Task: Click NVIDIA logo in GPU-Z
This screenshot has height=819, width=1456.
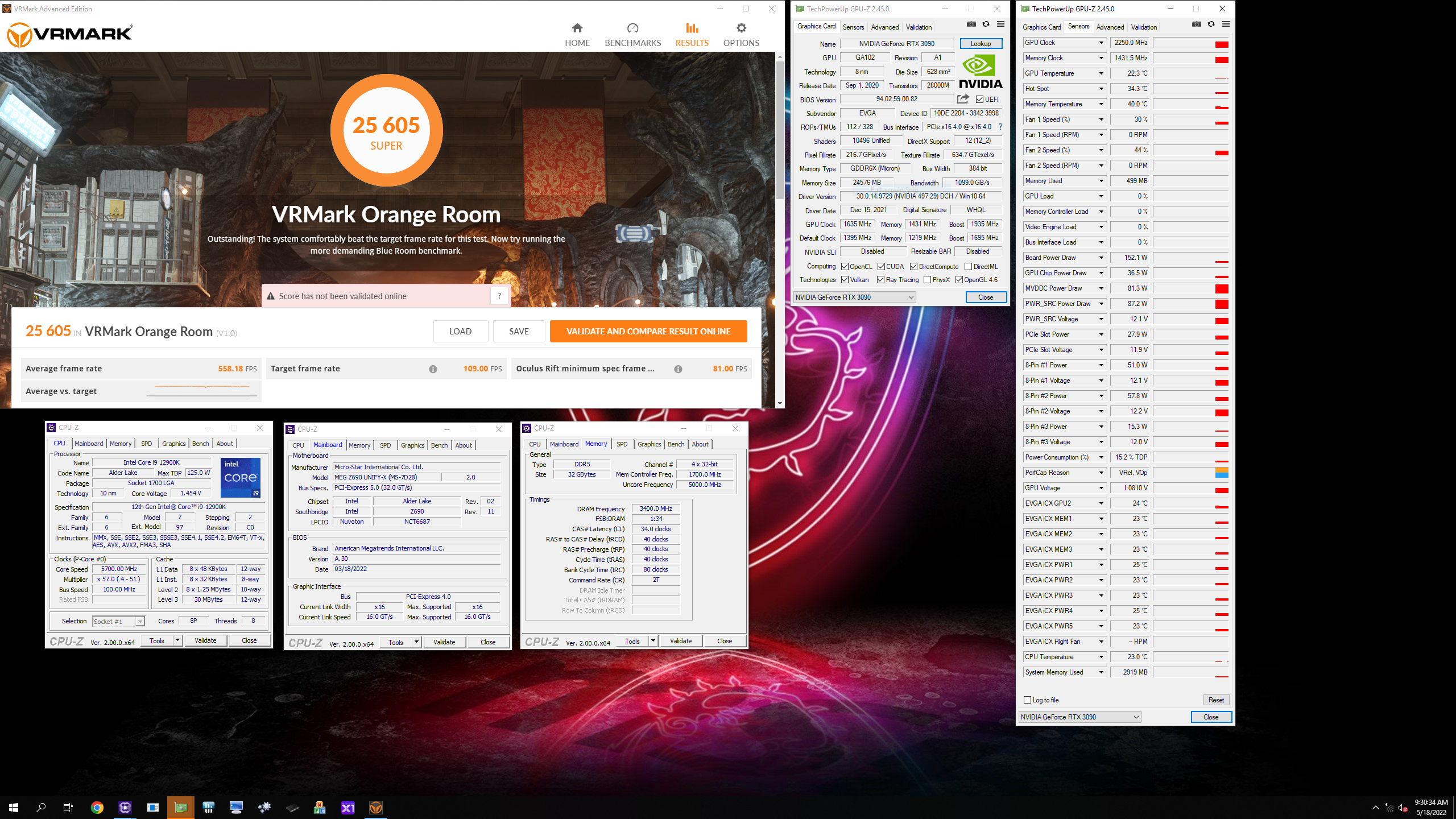Action: tap(981, 72)
